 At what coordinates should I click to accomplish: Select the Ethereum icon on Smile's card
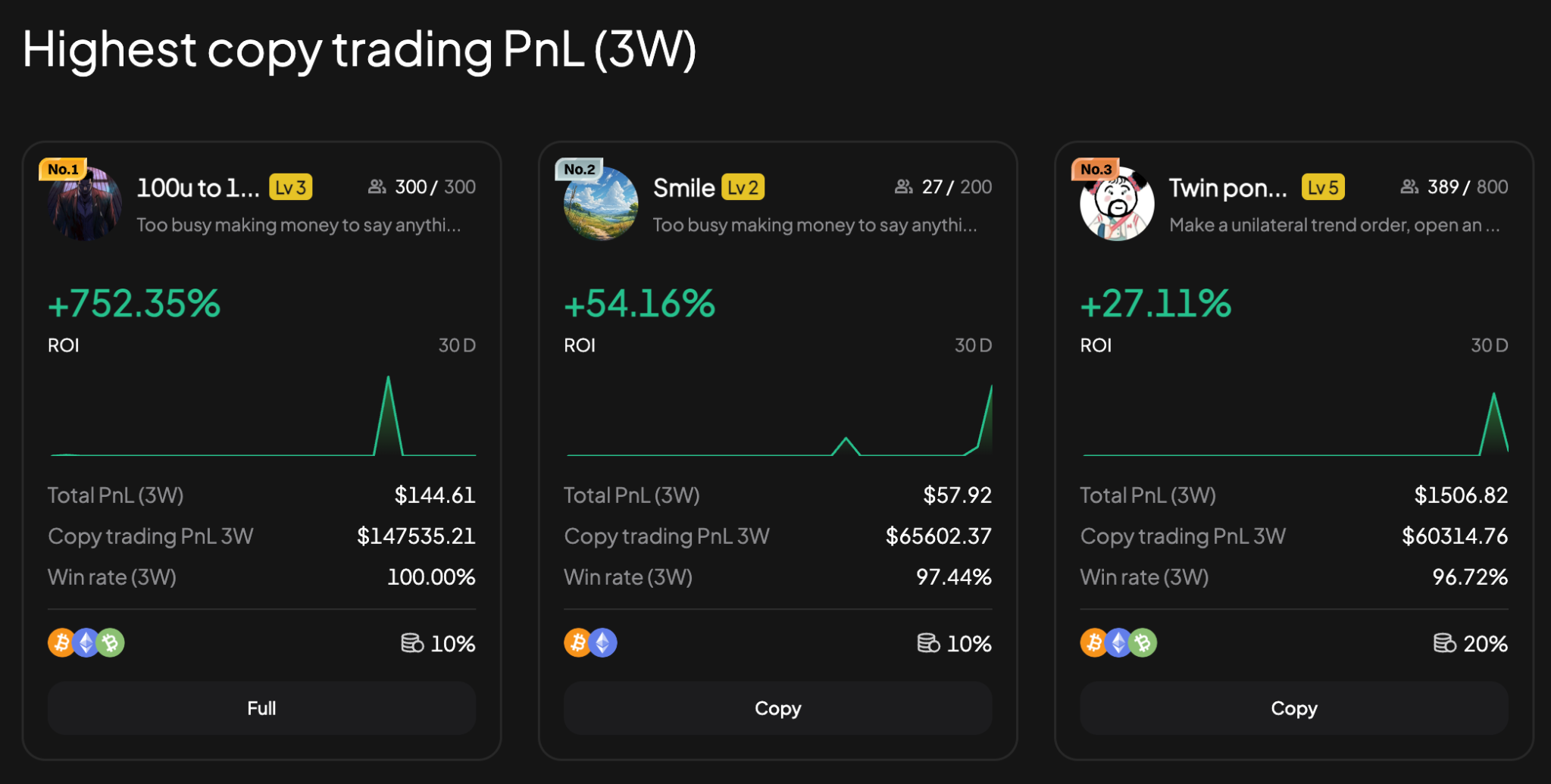tap(604, 642)
